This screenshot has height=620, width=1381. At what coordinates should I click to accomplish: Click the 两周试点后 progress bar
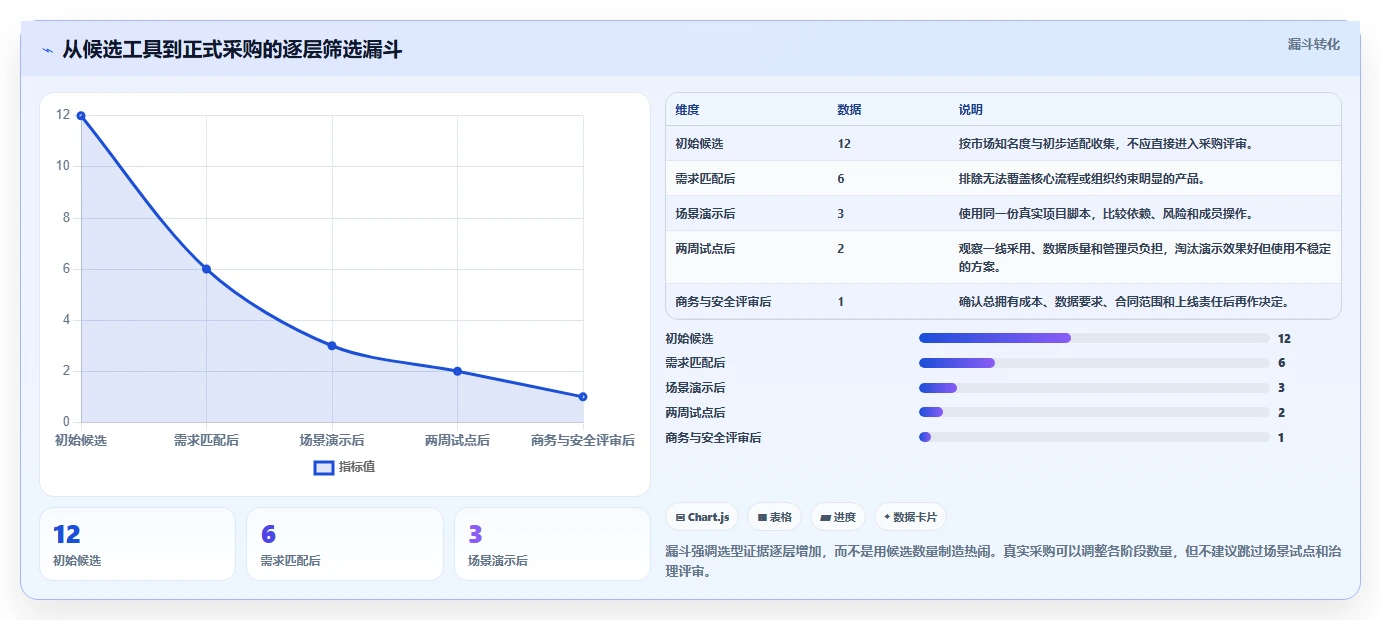(x=1094, y=412)
